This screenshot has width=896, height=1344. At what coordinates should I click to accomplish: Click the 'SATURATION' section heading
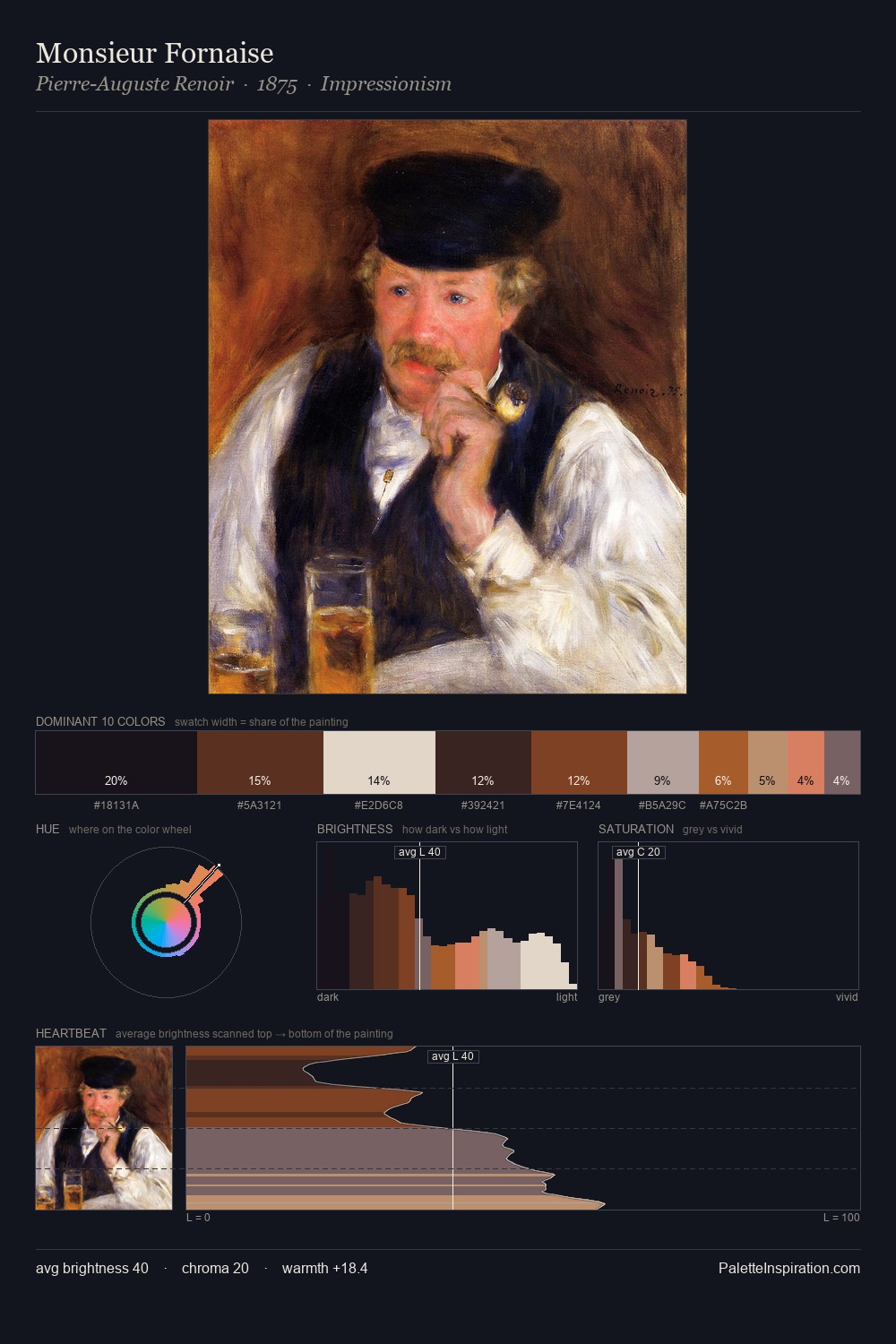[636, 829]
